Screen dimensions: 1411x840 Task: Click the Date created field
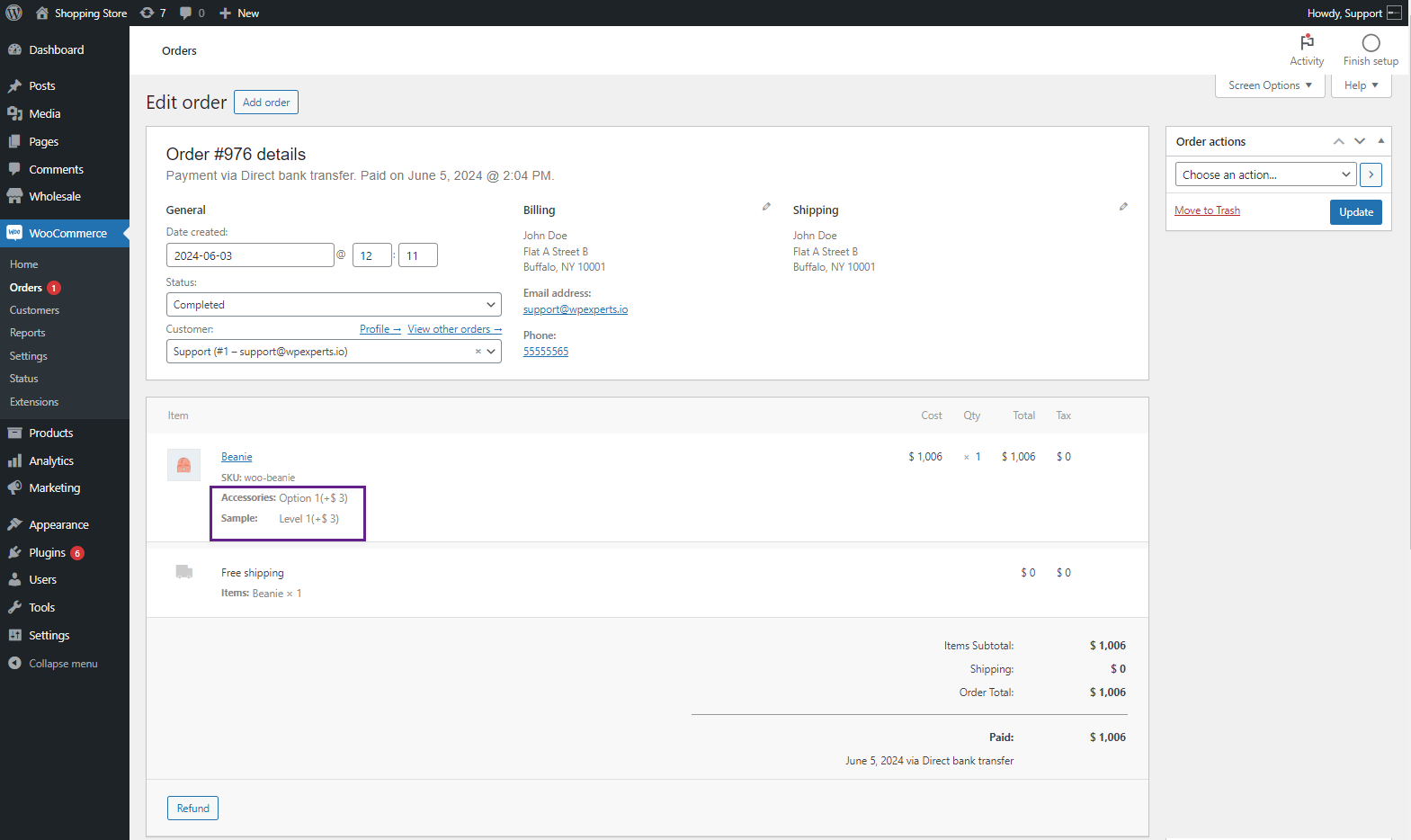click(x=250, y=255)
